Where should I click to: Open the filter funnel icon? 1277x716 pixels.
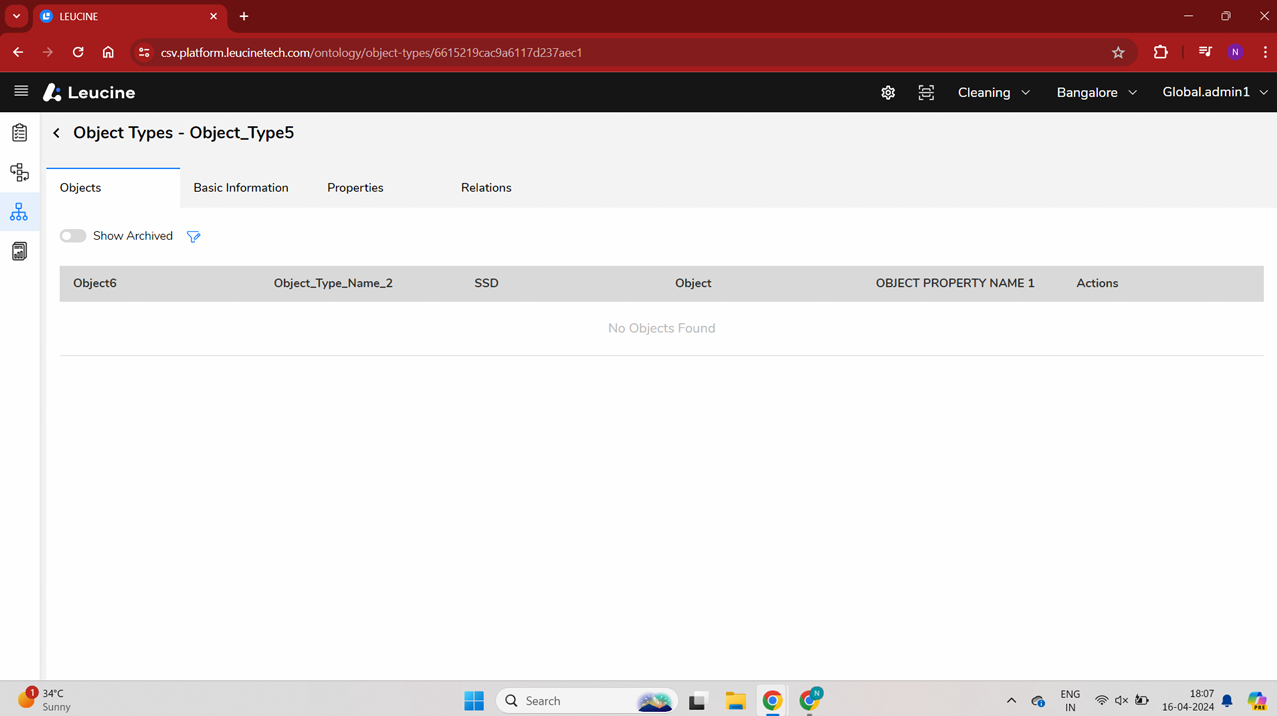click(194, 237)
